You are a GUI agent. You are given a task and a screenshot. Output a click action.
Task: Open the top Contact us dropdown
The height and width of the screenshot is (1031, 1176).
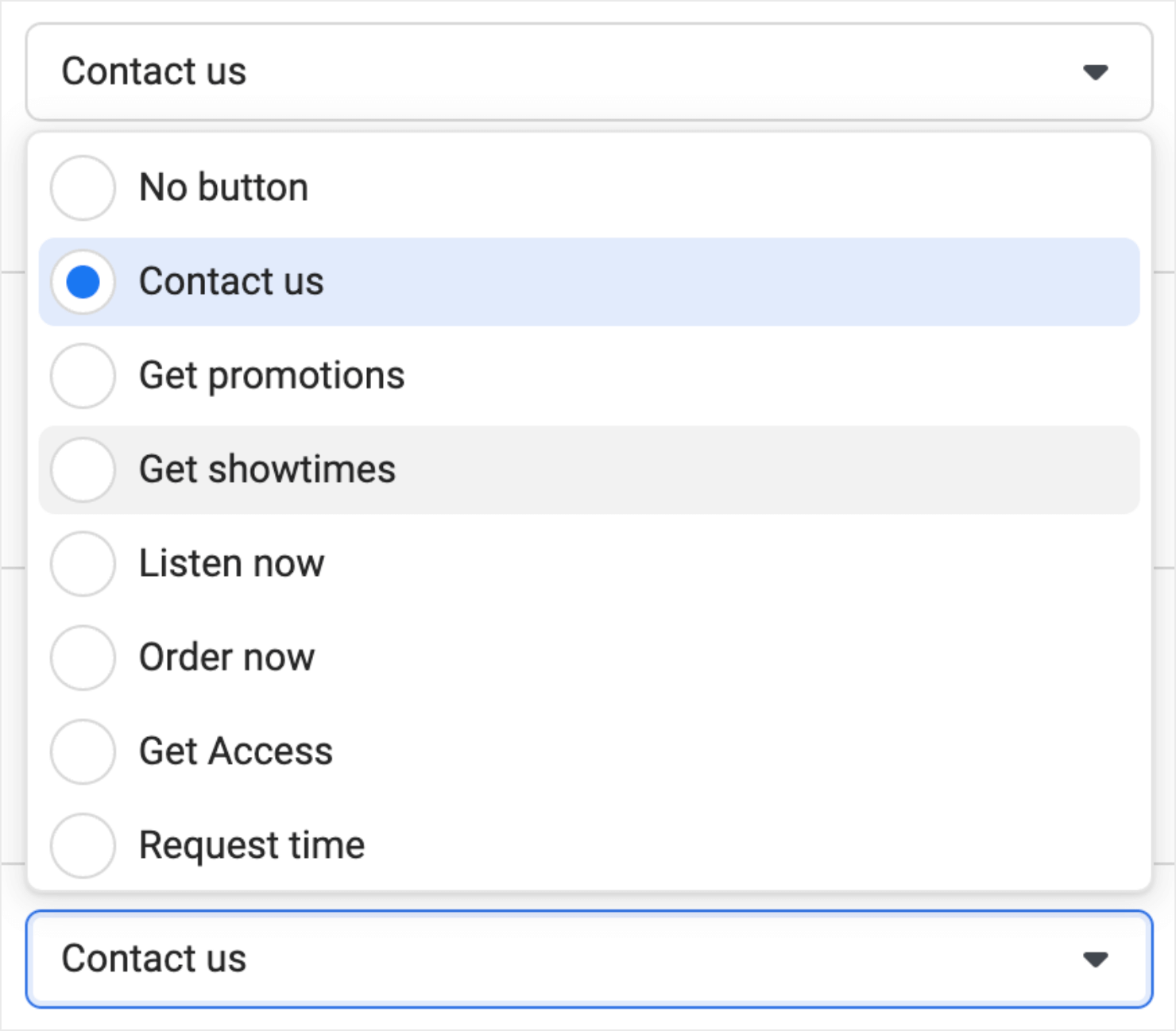tap(588, 71)
